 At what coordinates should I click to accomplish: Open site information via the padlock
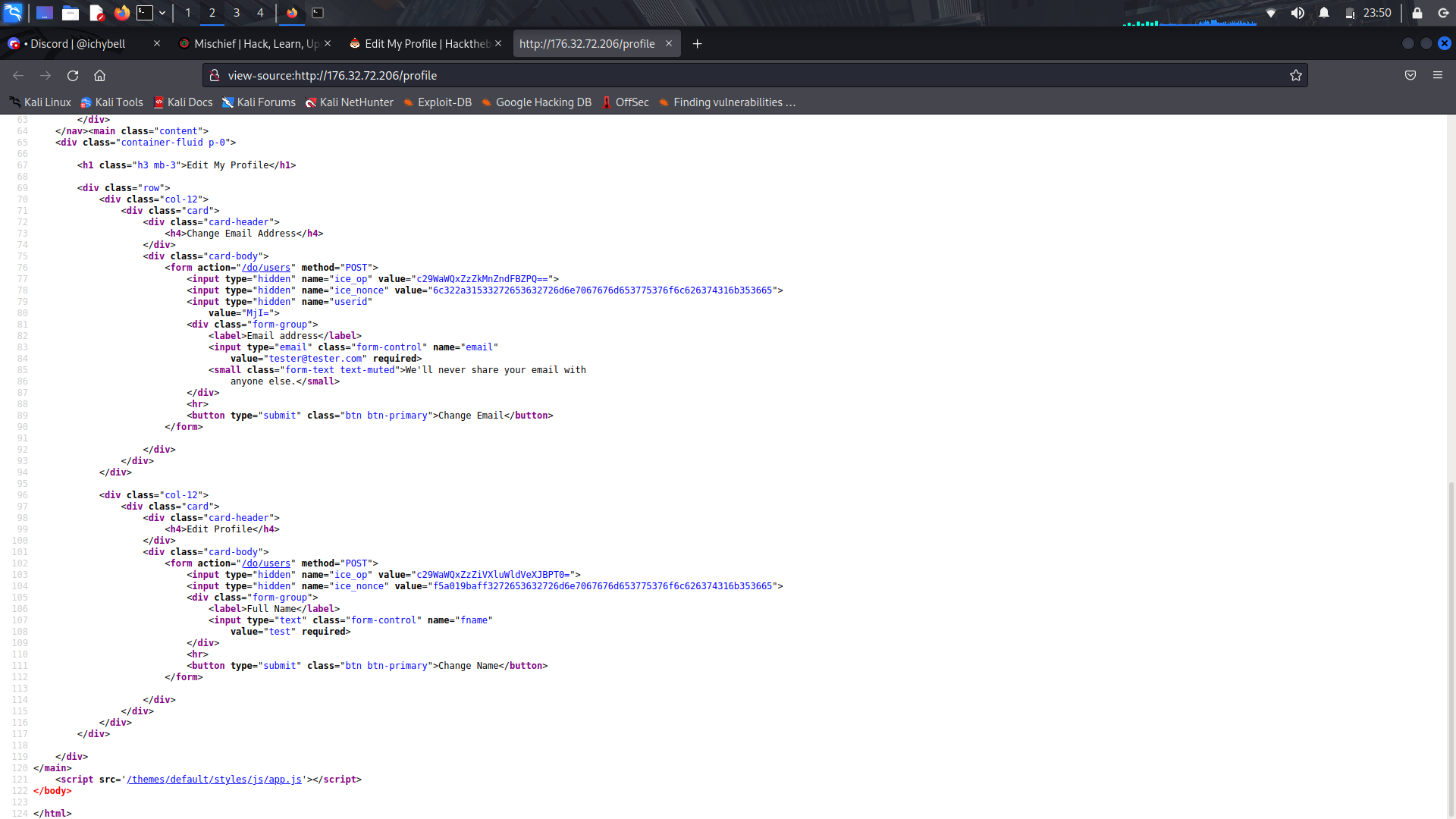click(215, 75)
